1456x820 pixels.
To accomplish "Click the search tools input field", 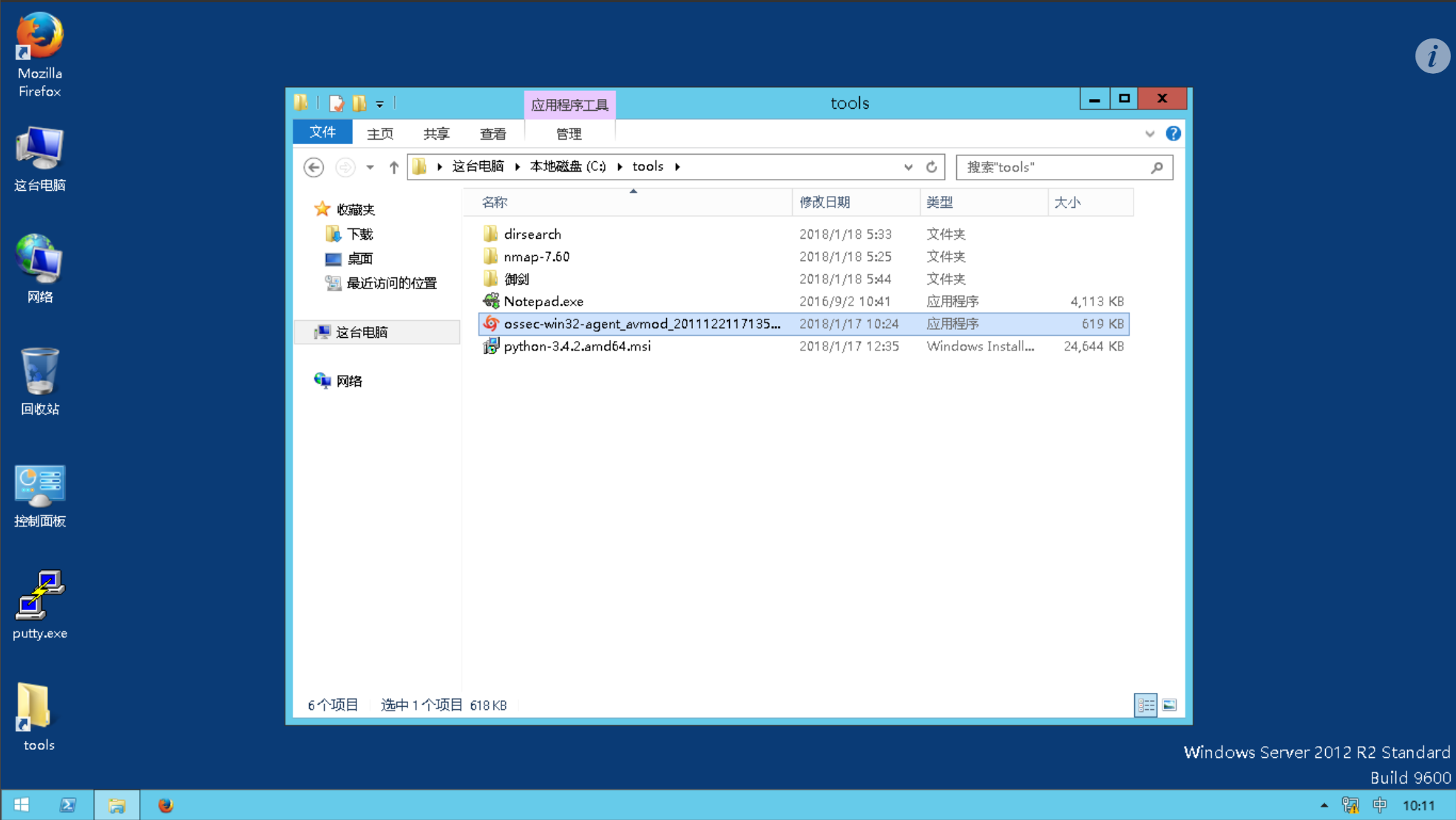I will pyautogui.click(x=1054, y=167).
